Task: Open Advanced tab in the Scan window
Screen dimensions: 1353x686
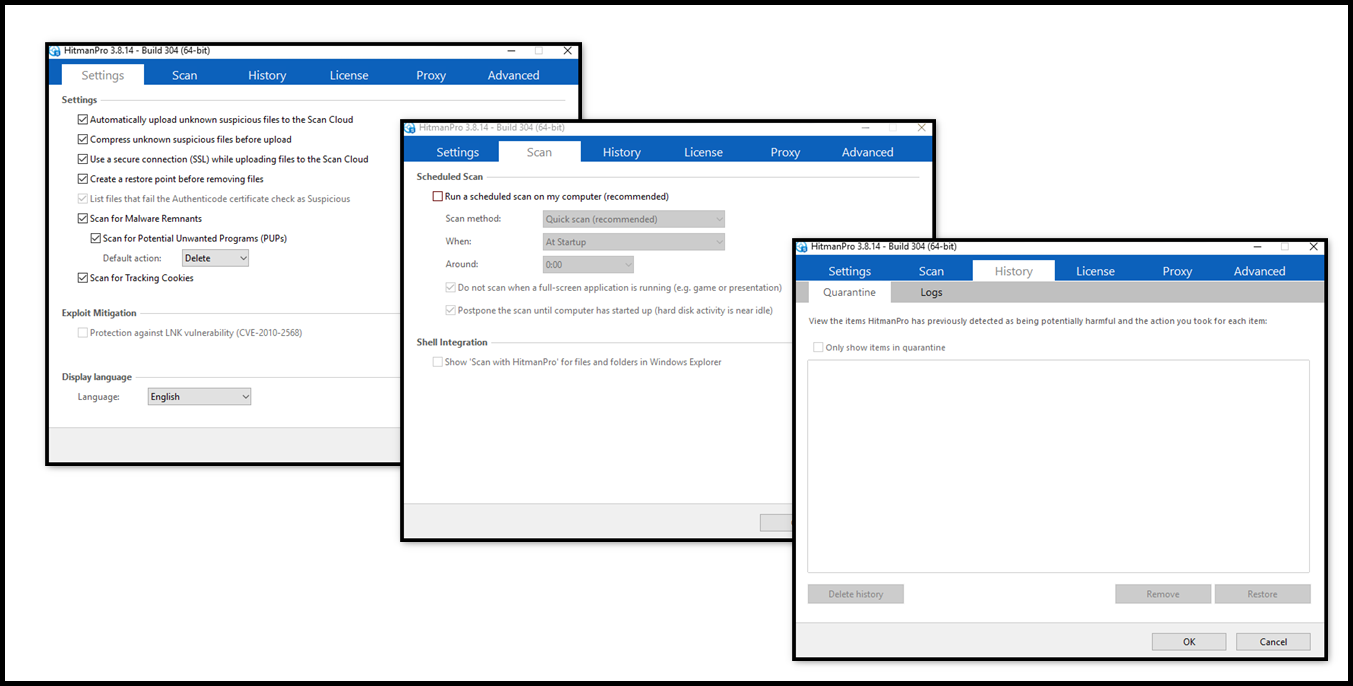Action: 868,152
